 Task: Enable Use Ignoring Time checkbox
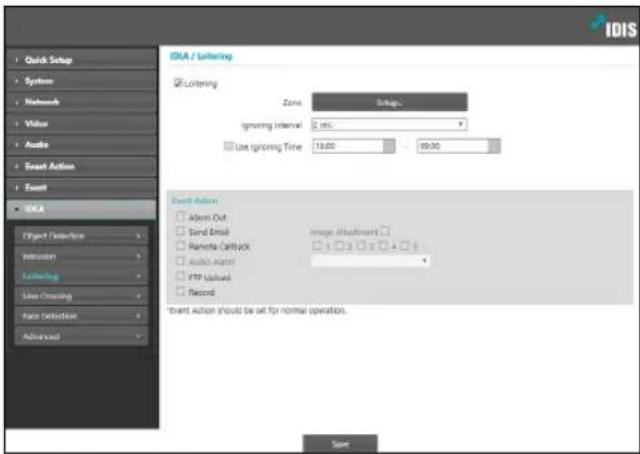point(228,146)
